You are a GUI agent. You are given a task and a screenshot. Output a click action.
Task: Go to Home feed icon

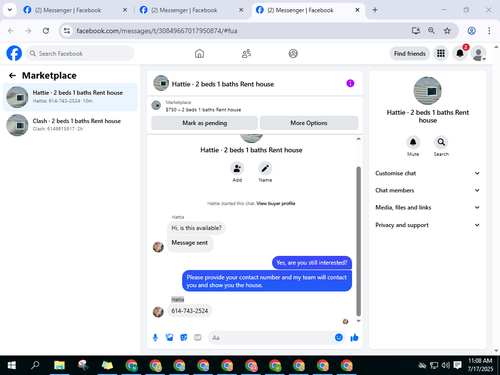199,53
